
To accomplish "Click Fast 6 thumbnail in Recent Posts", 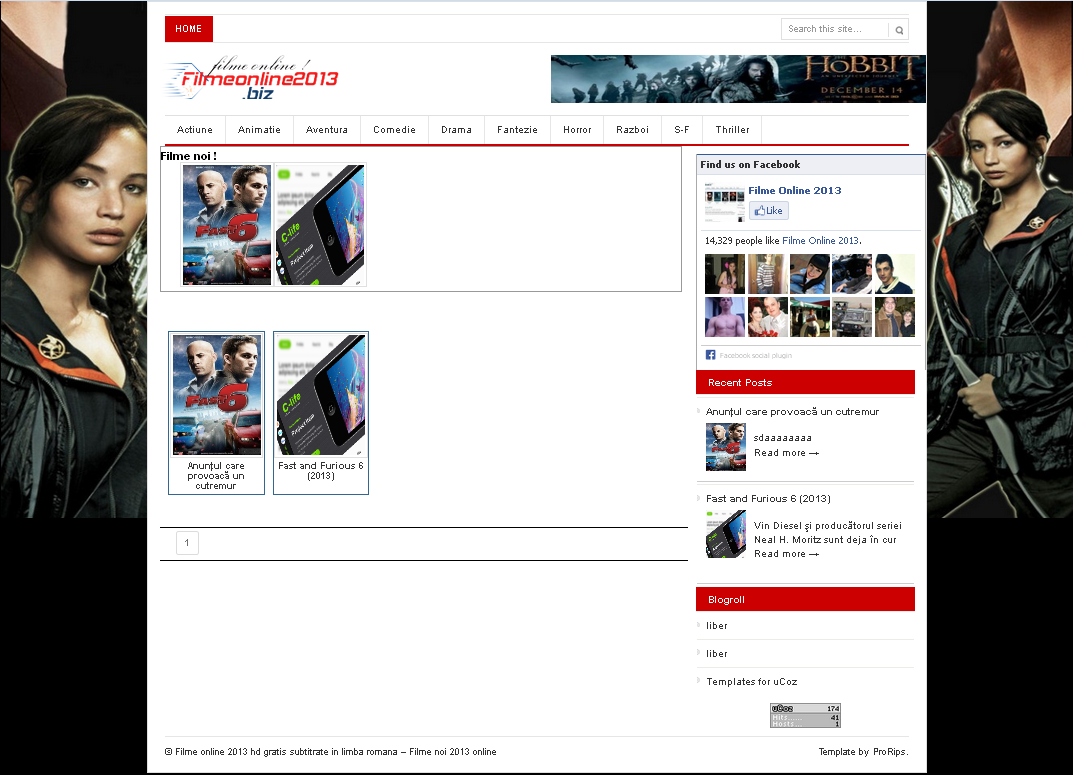I will click(726, 447).
